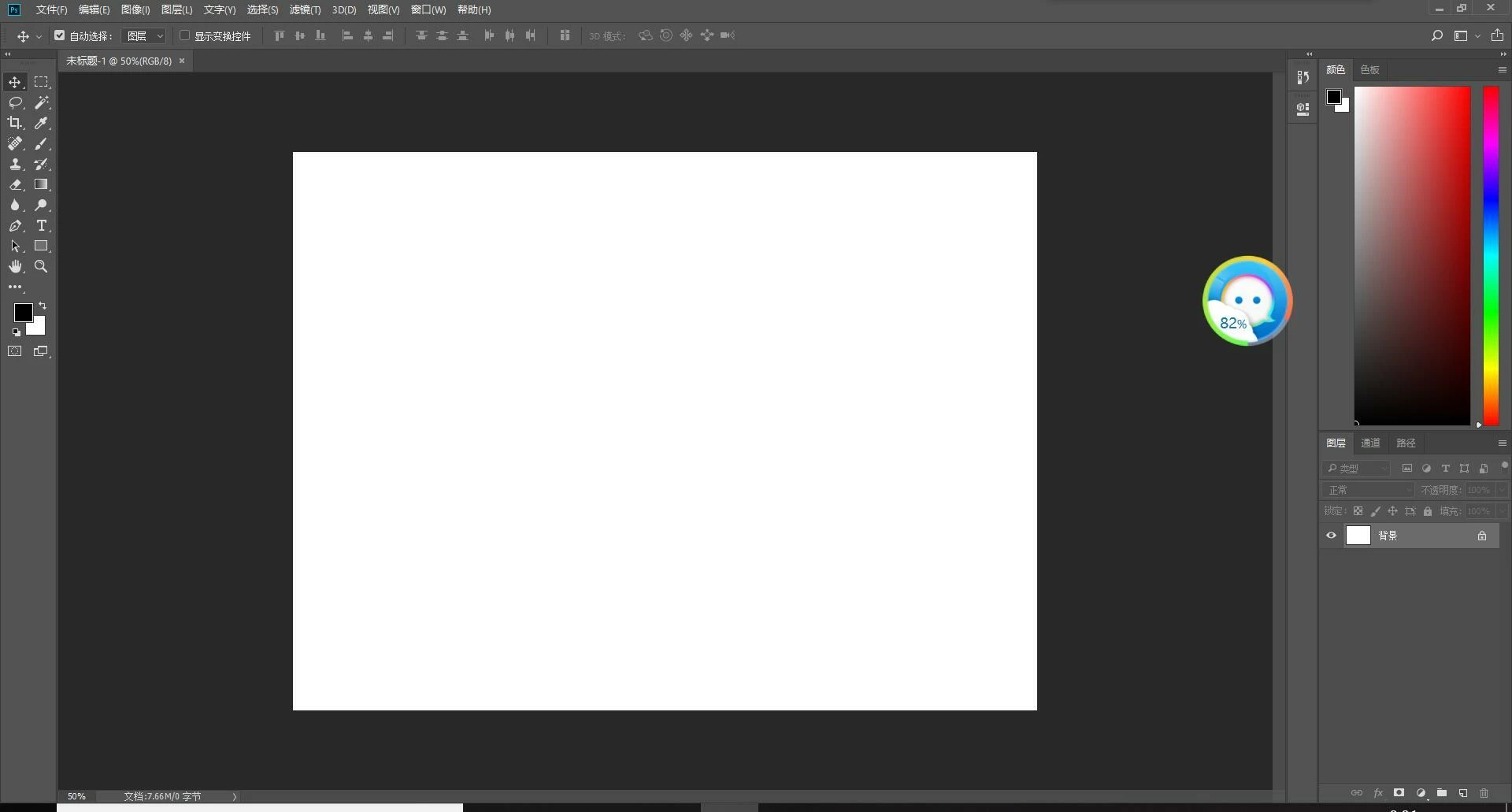Toggle Quick Mask mode
This screenshot has height=812, width=1512.
15,351
